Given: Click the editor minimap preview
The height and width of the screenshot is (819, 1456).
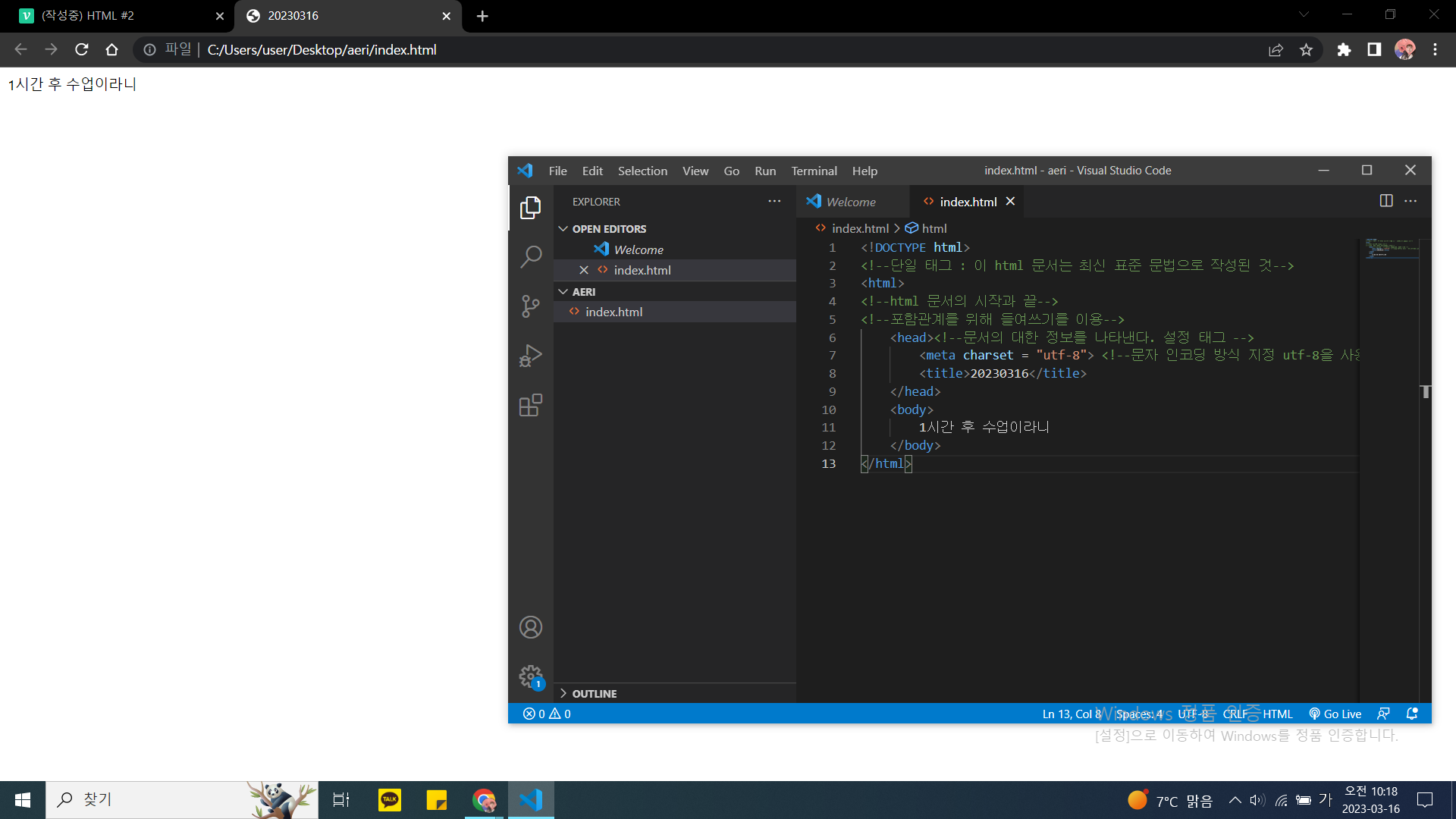Looking at the screenshot, I should 1389,249.
